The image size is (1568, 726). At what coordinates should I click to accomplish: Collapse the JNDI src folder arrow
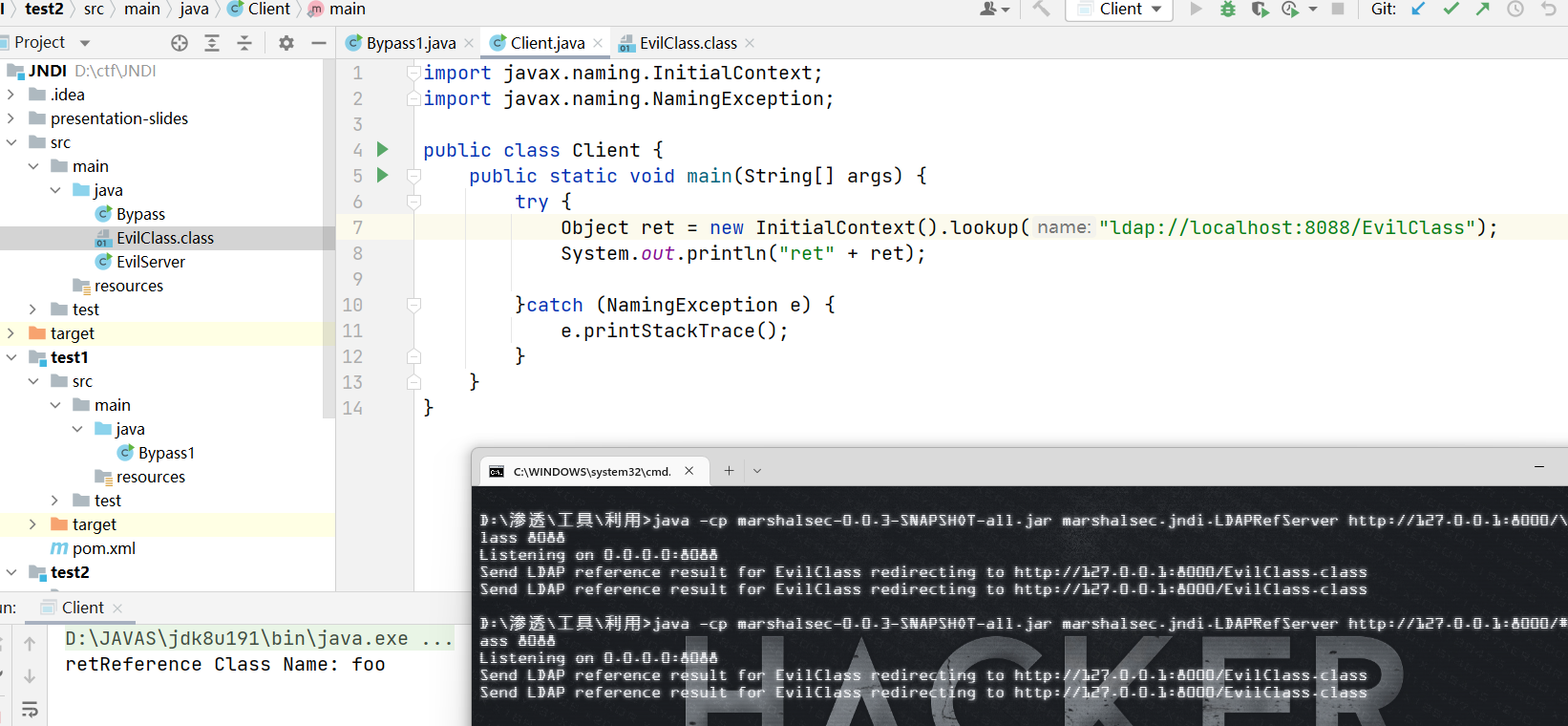[x=11, y=142]
